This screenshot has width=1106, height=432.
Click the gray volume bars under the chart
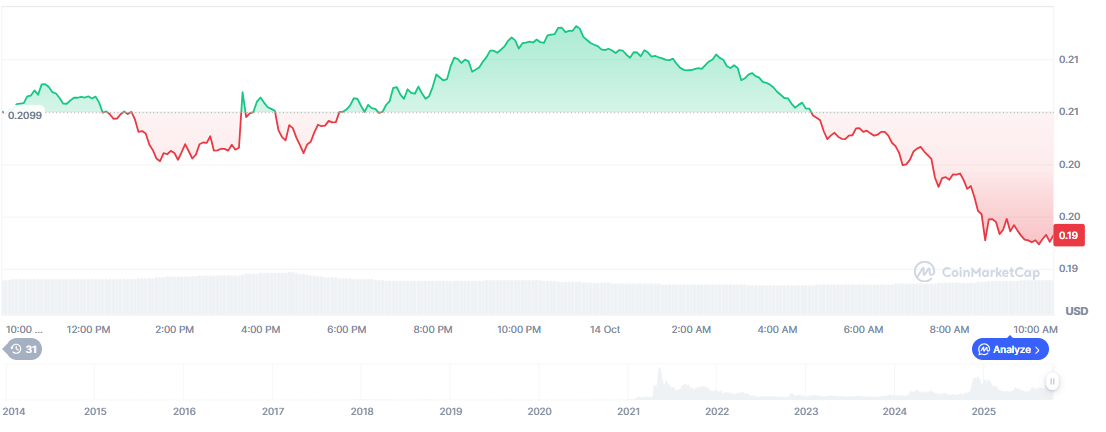pos(500,297)
